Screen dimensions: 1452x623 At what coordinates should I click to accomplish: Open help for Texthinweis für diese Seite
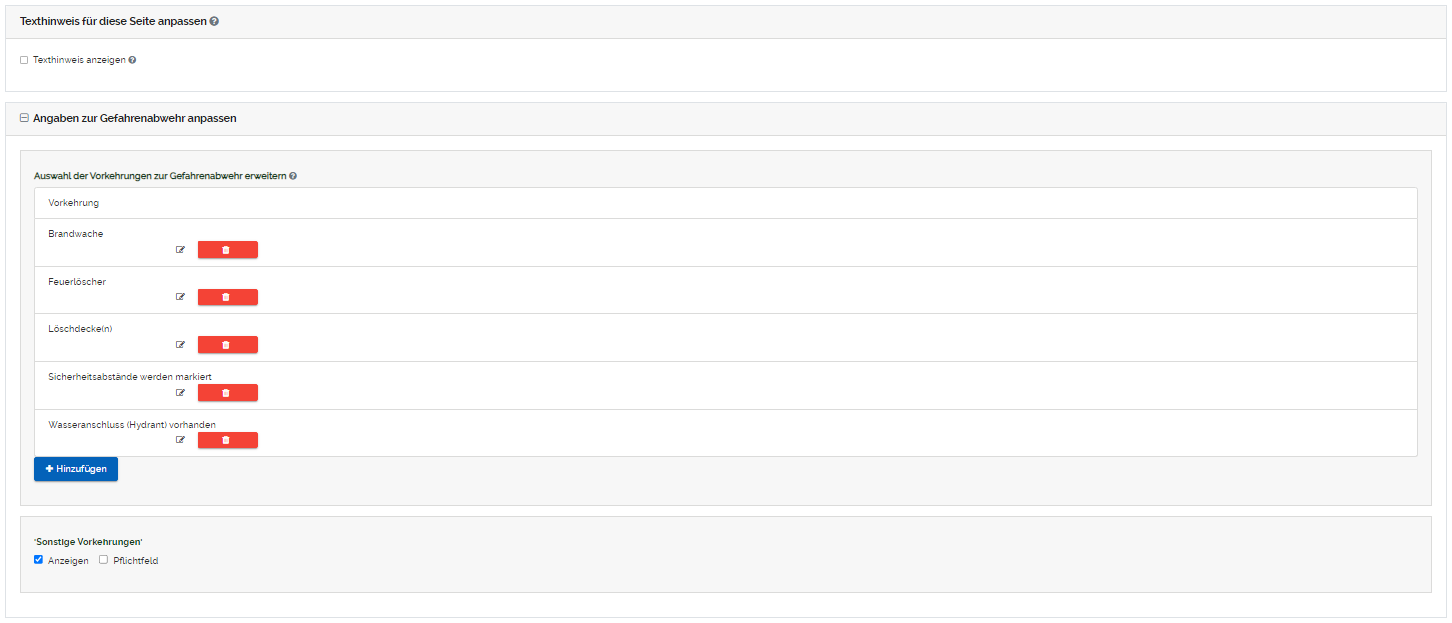(214, 21)
